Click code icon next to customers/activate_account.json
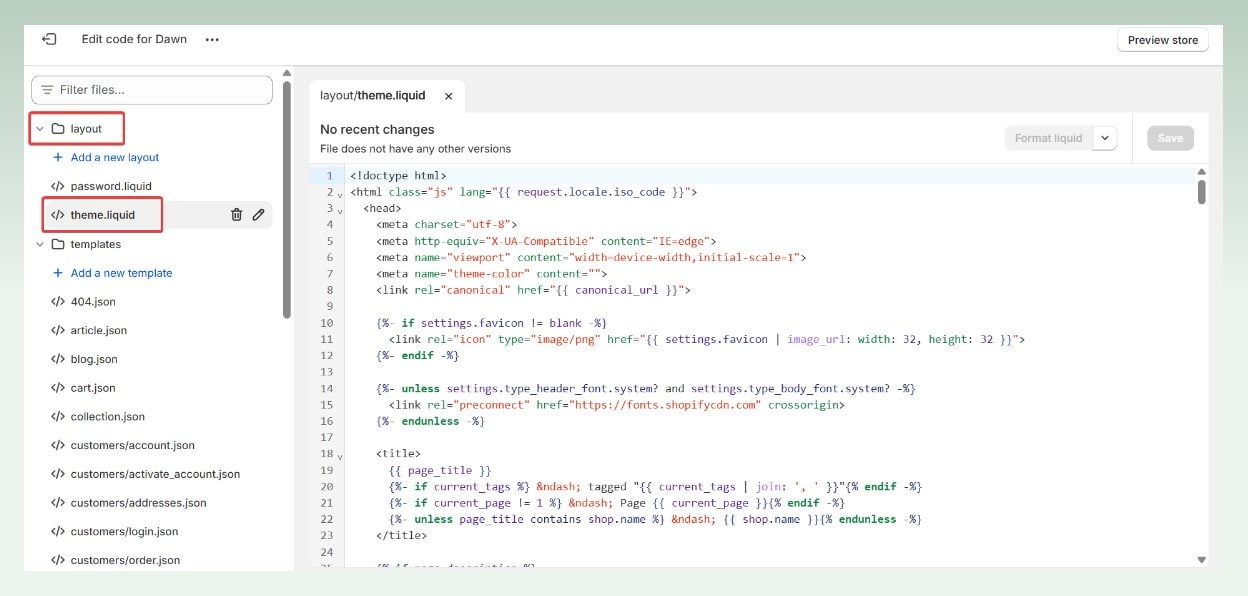 [x=58, y=475]
